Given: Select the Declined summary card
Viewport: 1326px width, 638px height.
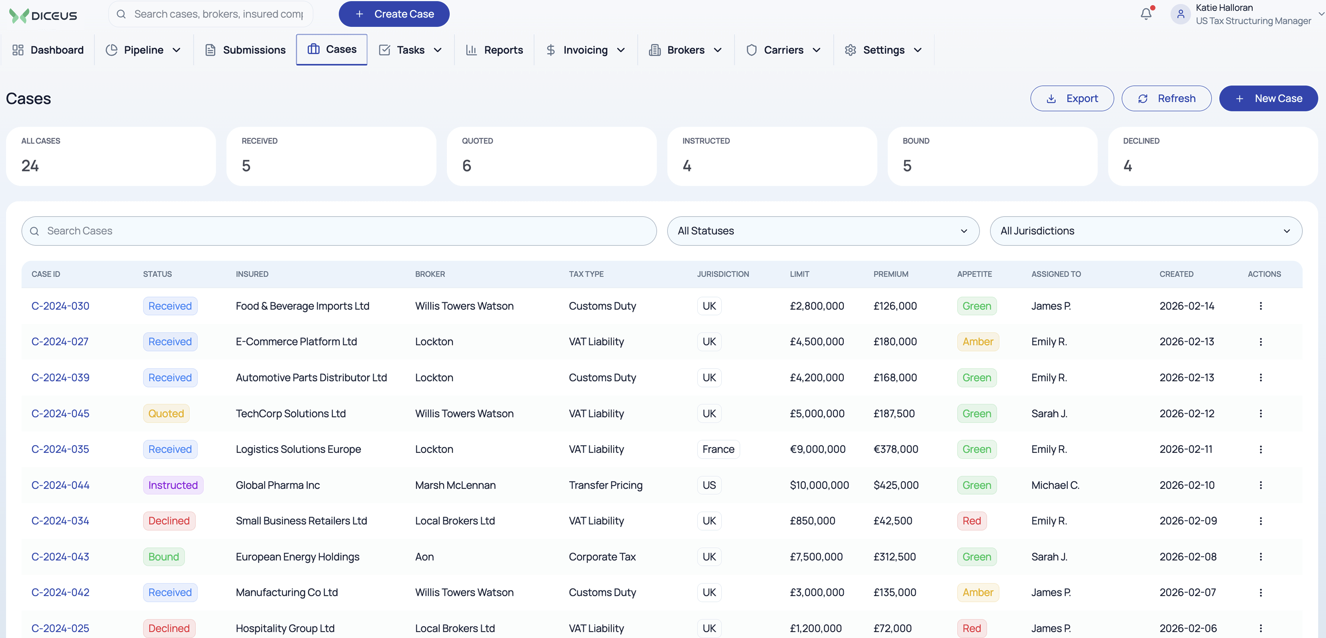Looking at the screenshot, I should (x=1213, y=156).
